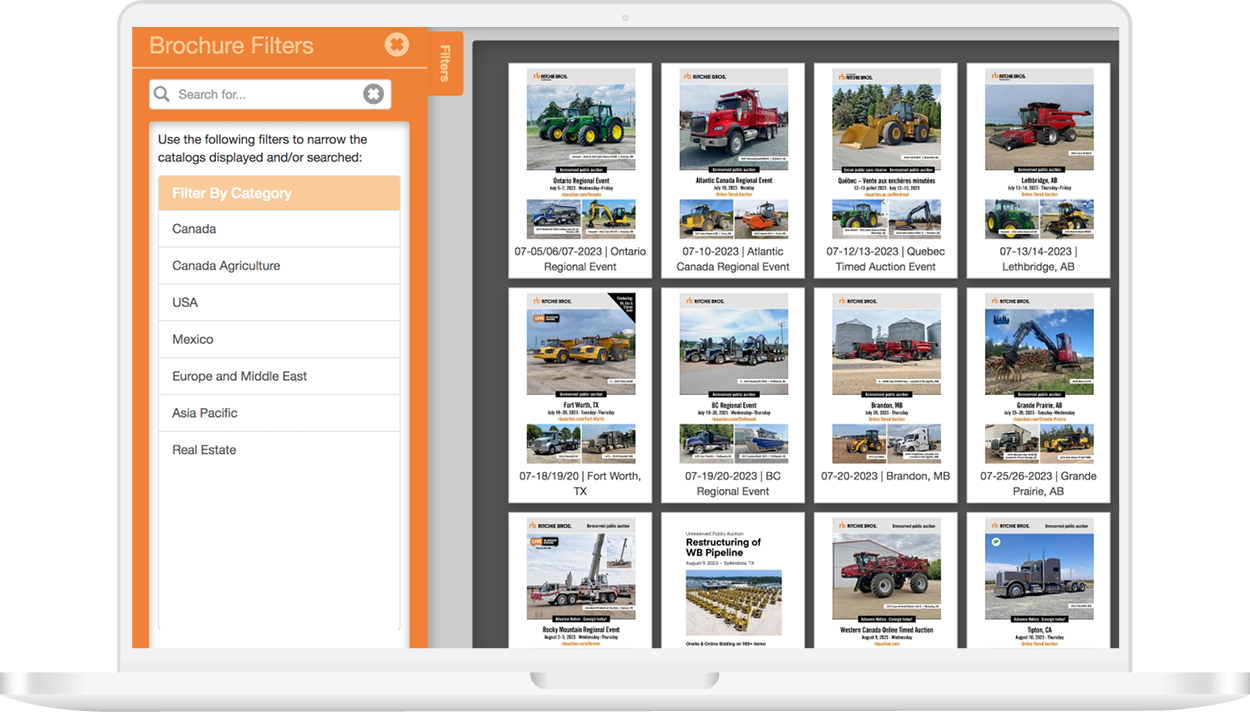Open the Quebec Timed Auction Event brochure

pos(886,172)
